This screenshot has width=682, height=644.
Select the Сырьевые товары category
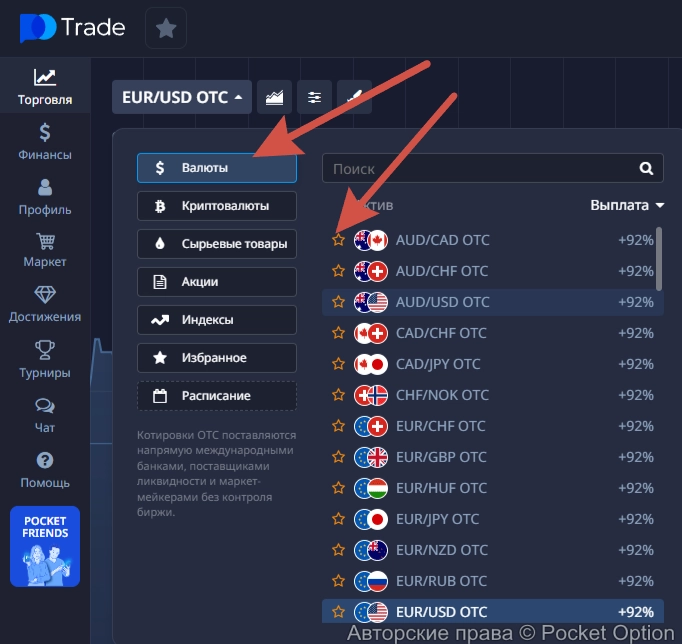217,243
